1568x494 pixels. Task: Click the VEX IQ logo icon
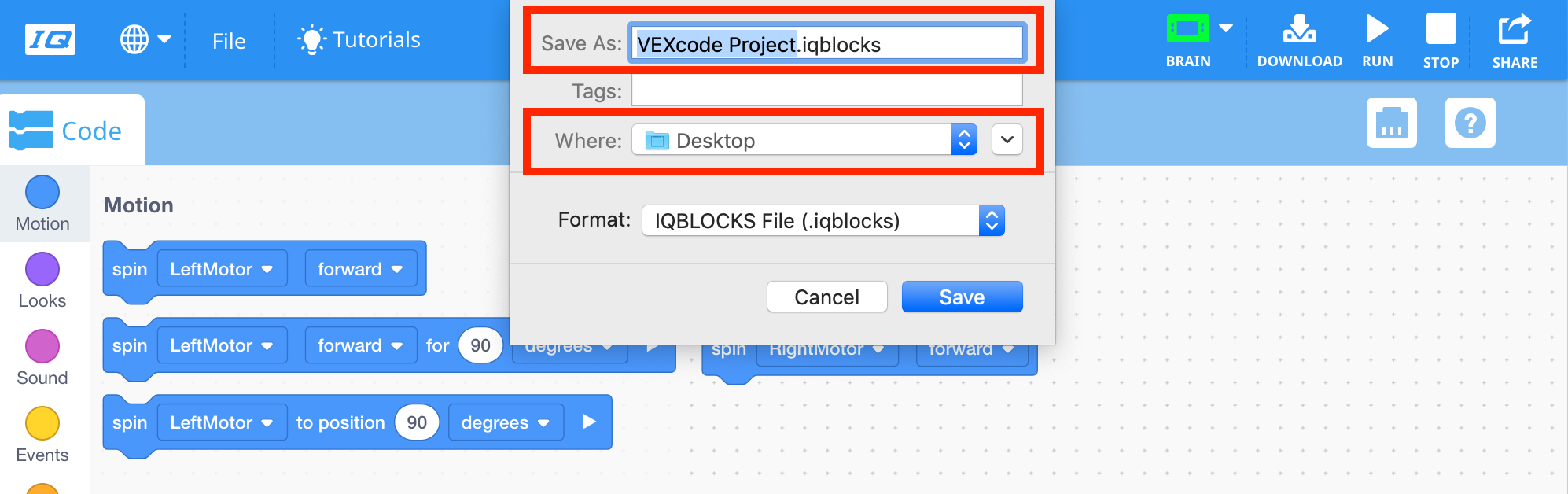(x=50, y=39)
